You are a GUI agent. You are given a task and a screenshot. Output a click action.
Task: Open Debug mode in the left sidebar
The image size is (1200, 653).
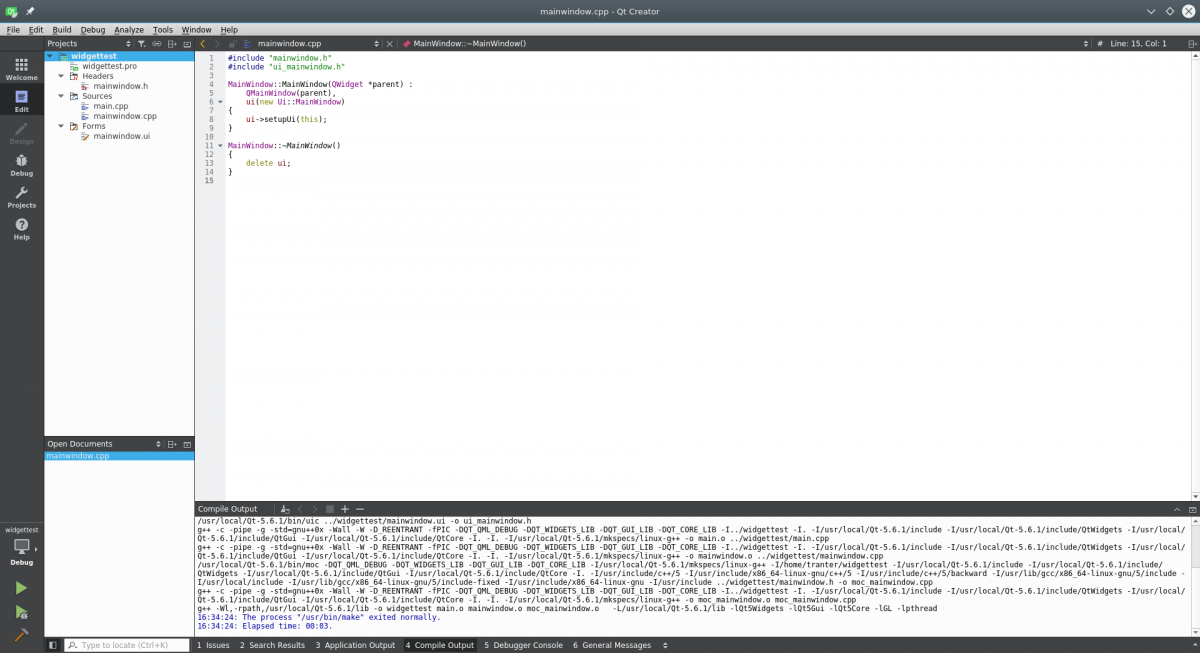coord(21,164)
